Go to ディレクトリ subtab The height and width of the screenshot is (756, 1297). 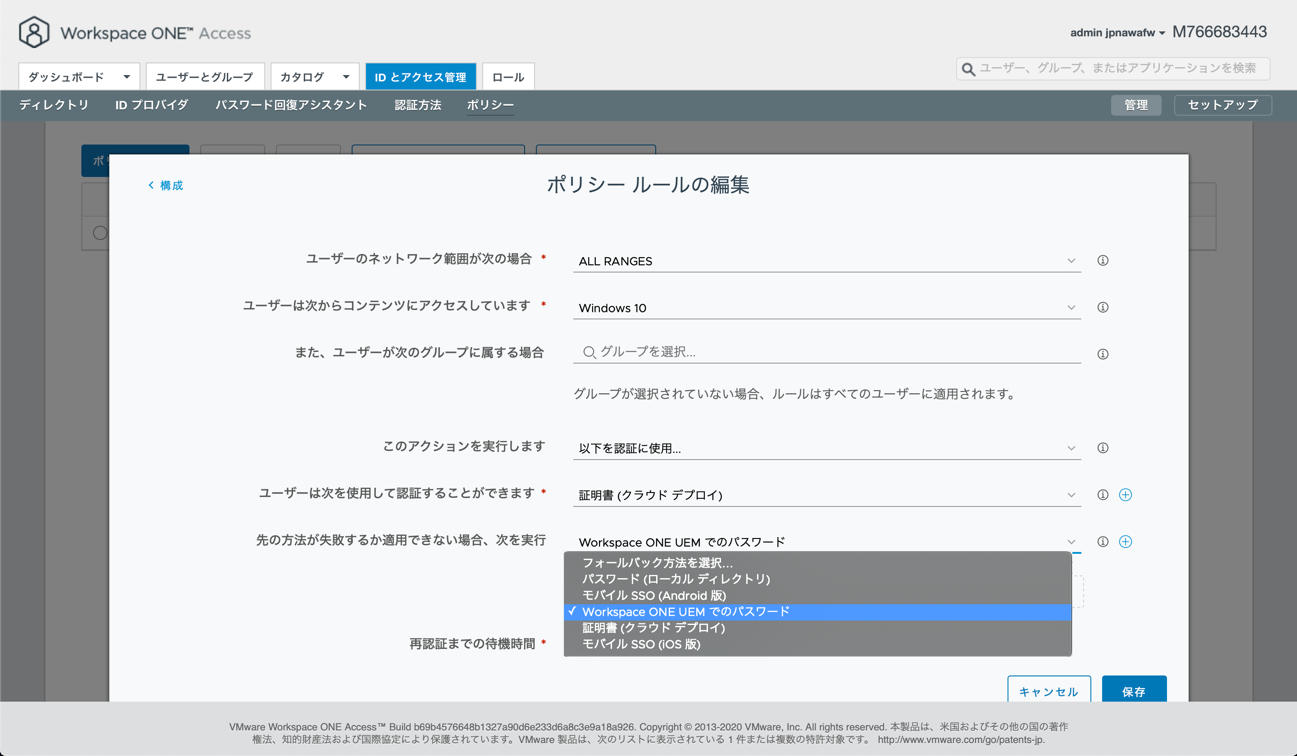pos(54,105)
